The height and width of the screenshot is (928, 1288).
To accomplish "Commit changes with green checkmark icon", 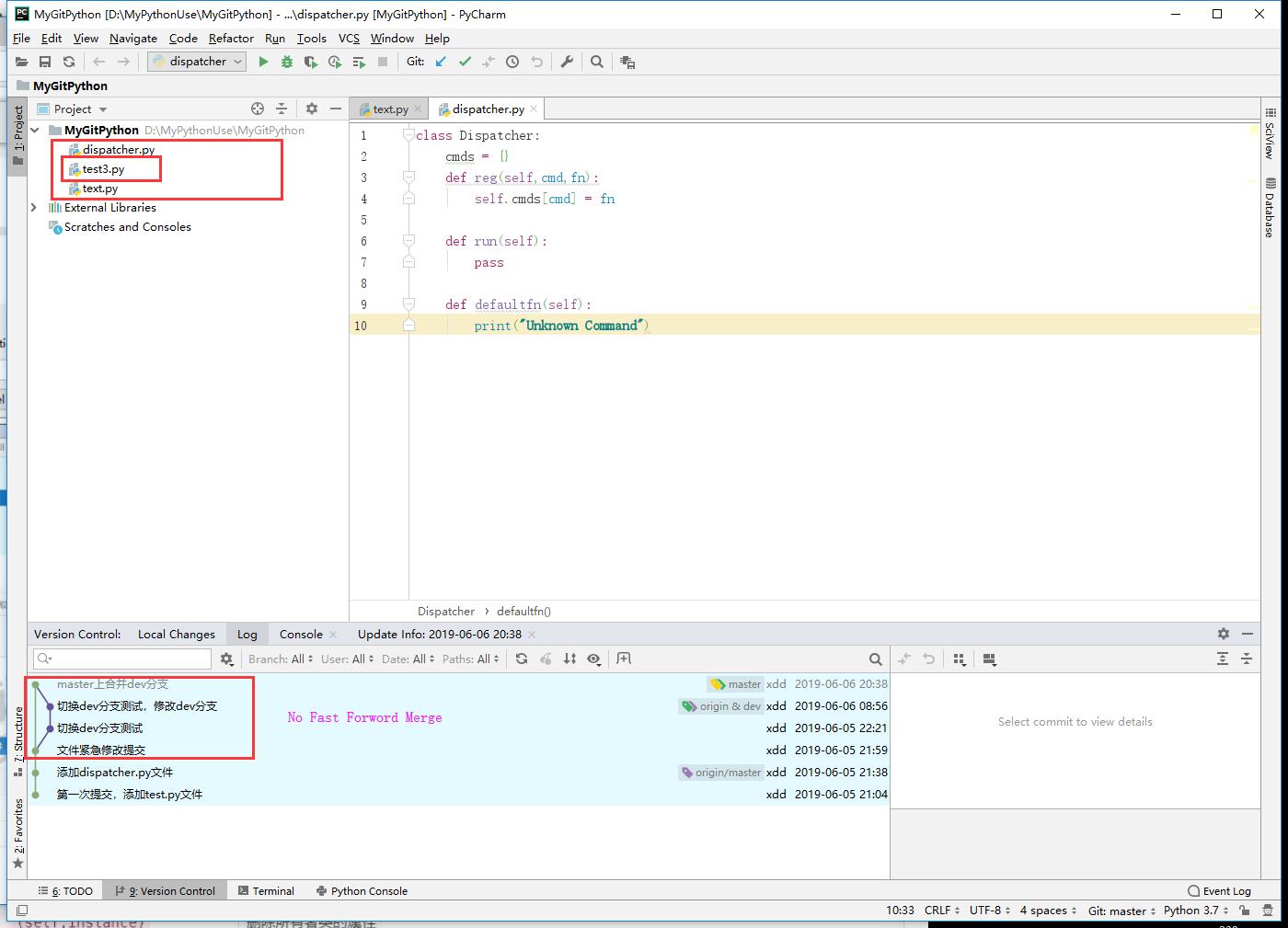I will point(465,62).
